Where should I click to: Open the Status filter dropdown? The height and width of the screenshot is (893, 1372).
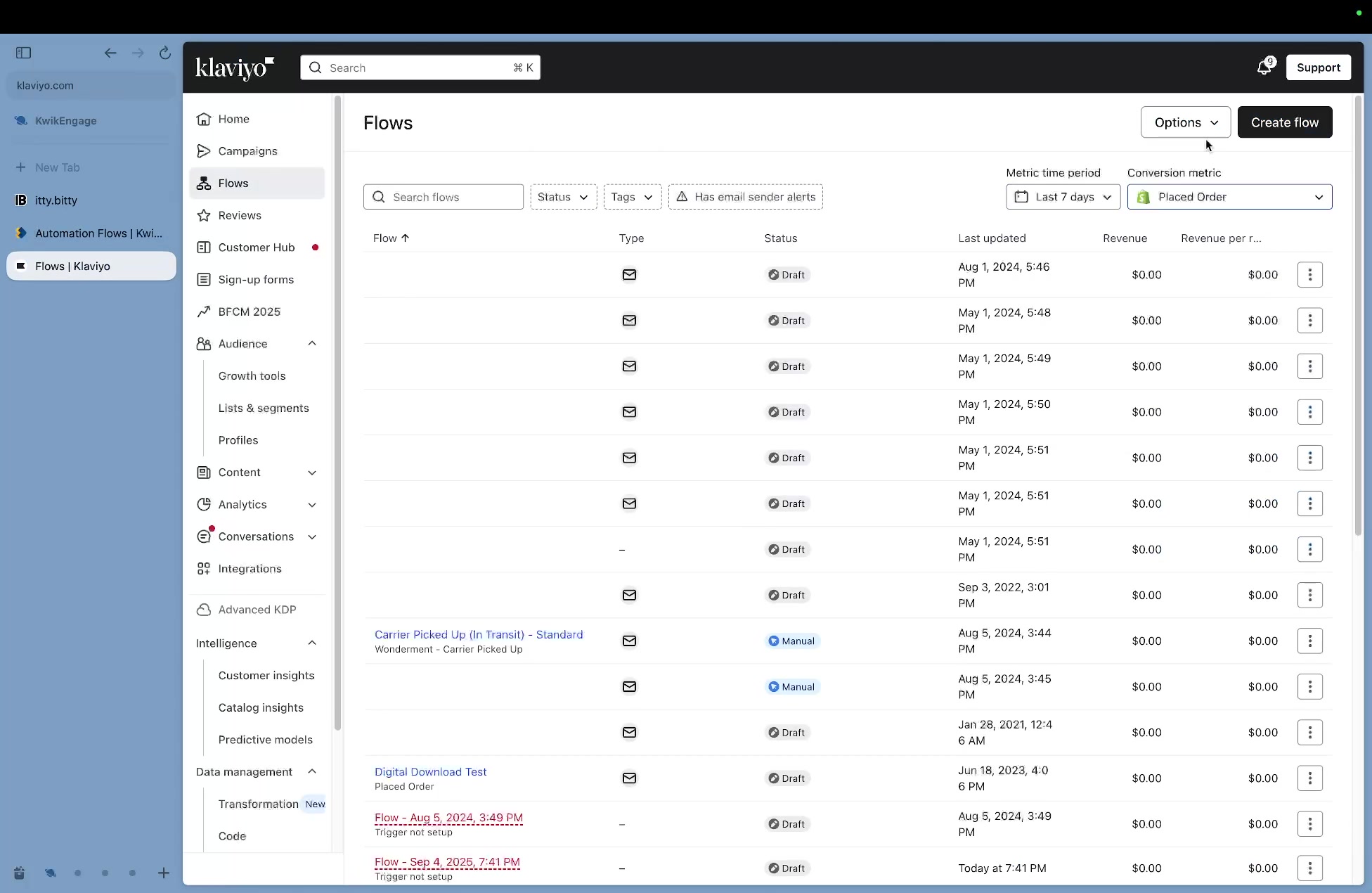point(564,197)
